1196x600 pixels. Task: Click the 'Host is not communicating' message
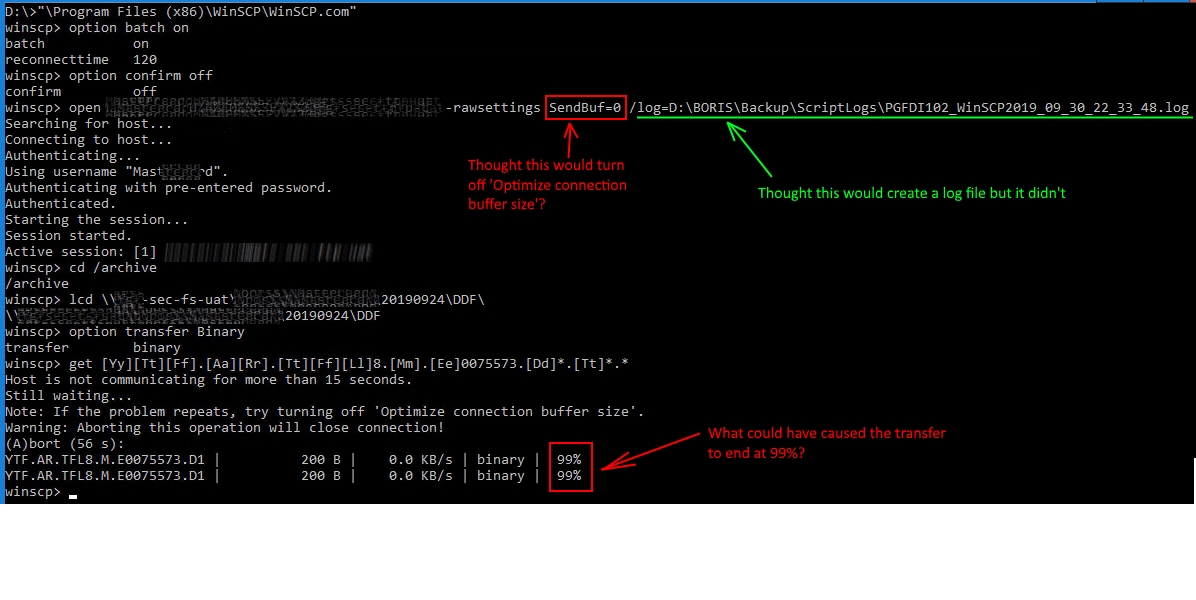[208, 380]
